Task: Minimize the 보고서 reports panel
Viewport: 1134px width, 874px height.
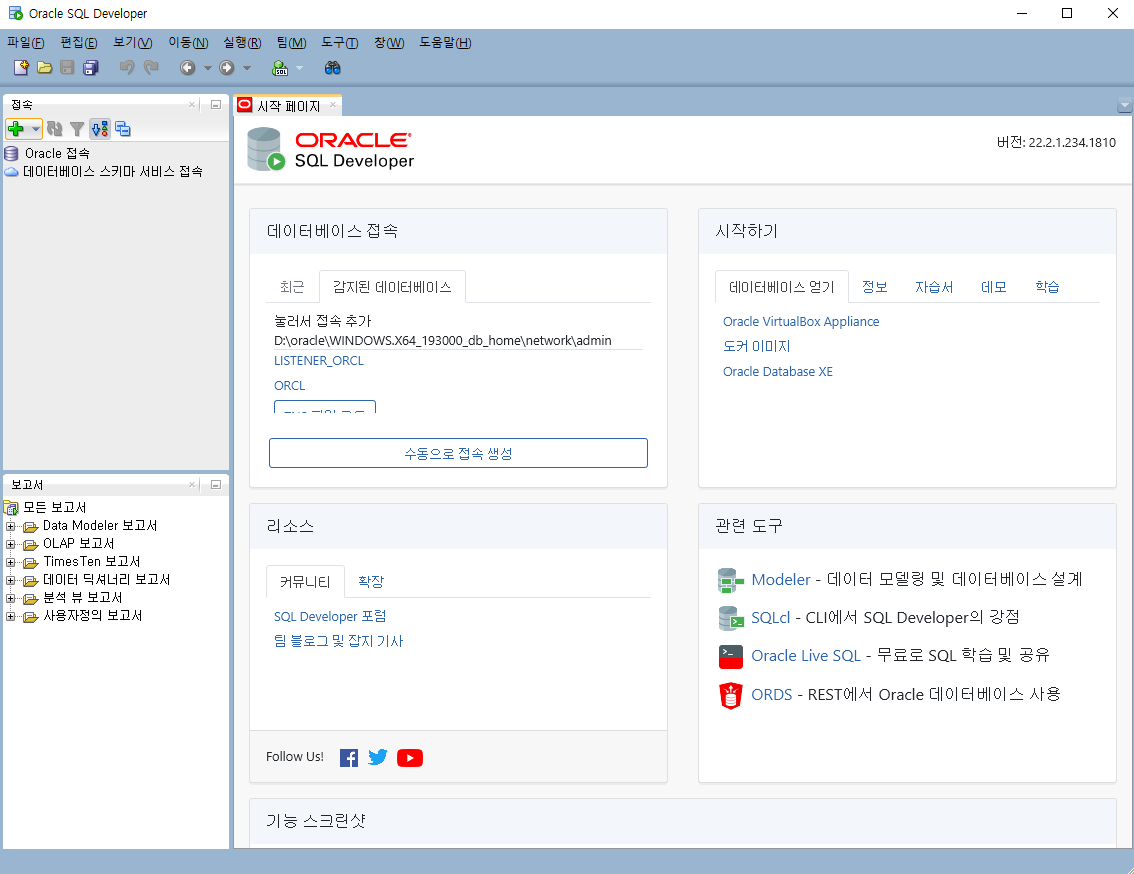Action: 216,485
